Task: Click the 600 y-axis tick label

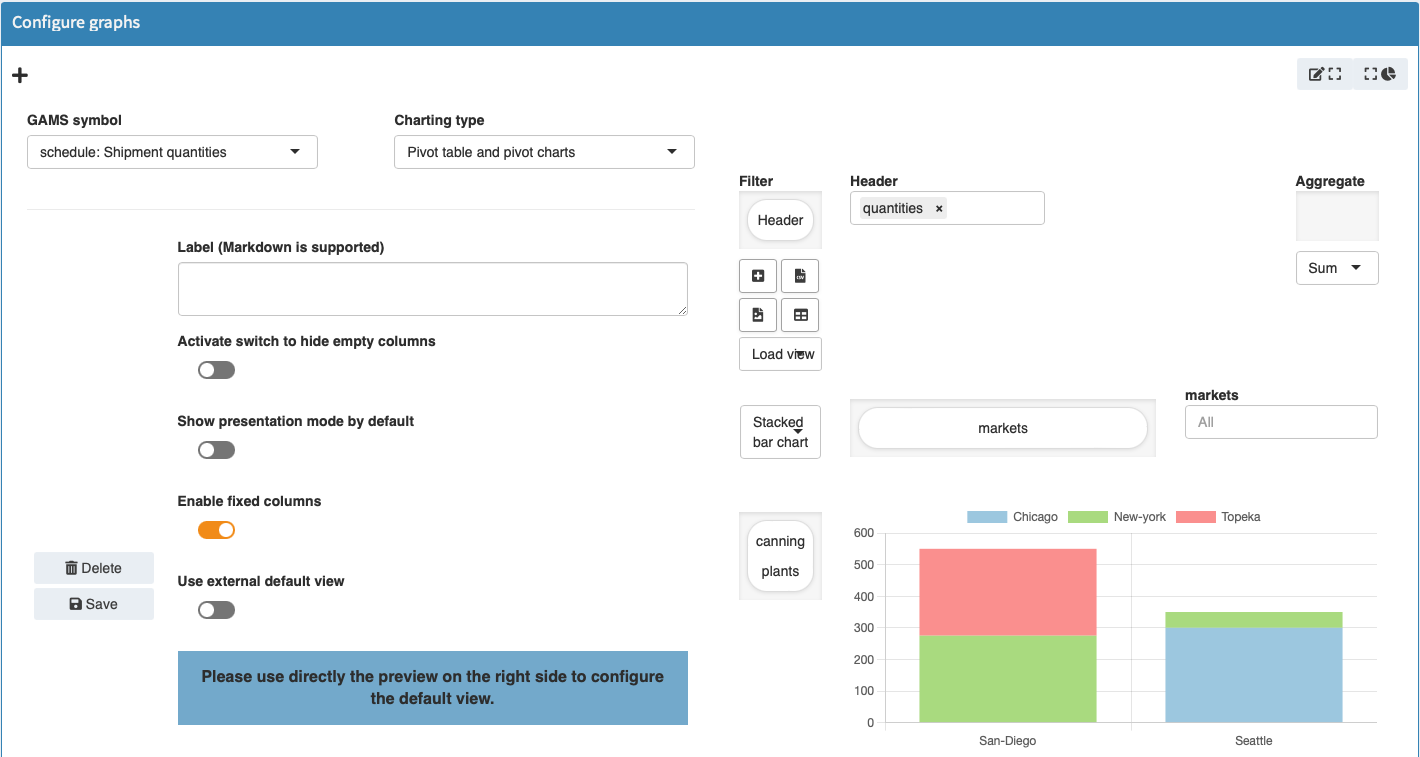Action: (864, 533)
